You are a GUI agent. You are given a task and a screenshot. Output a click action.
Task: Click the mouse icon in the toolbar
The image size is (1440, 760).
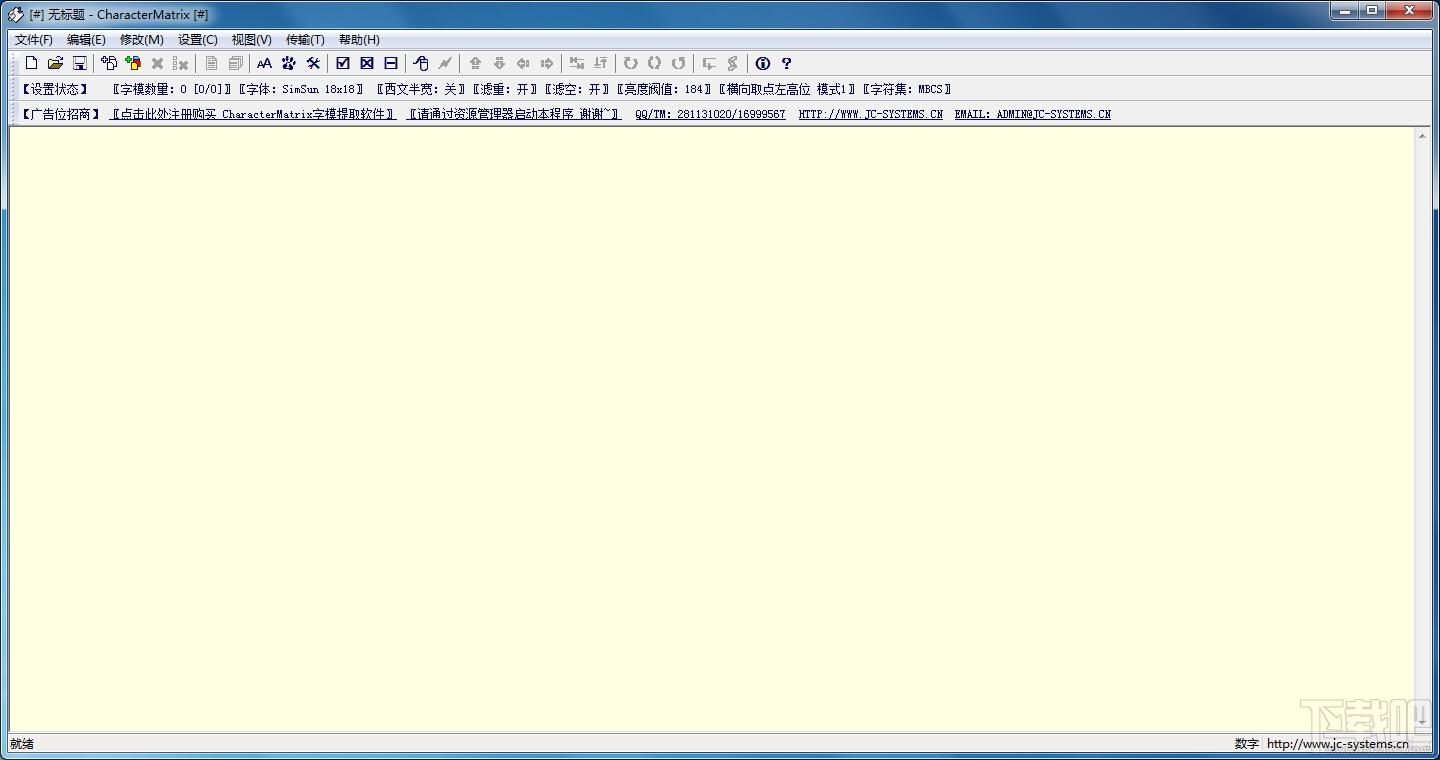tap(421, 63)
